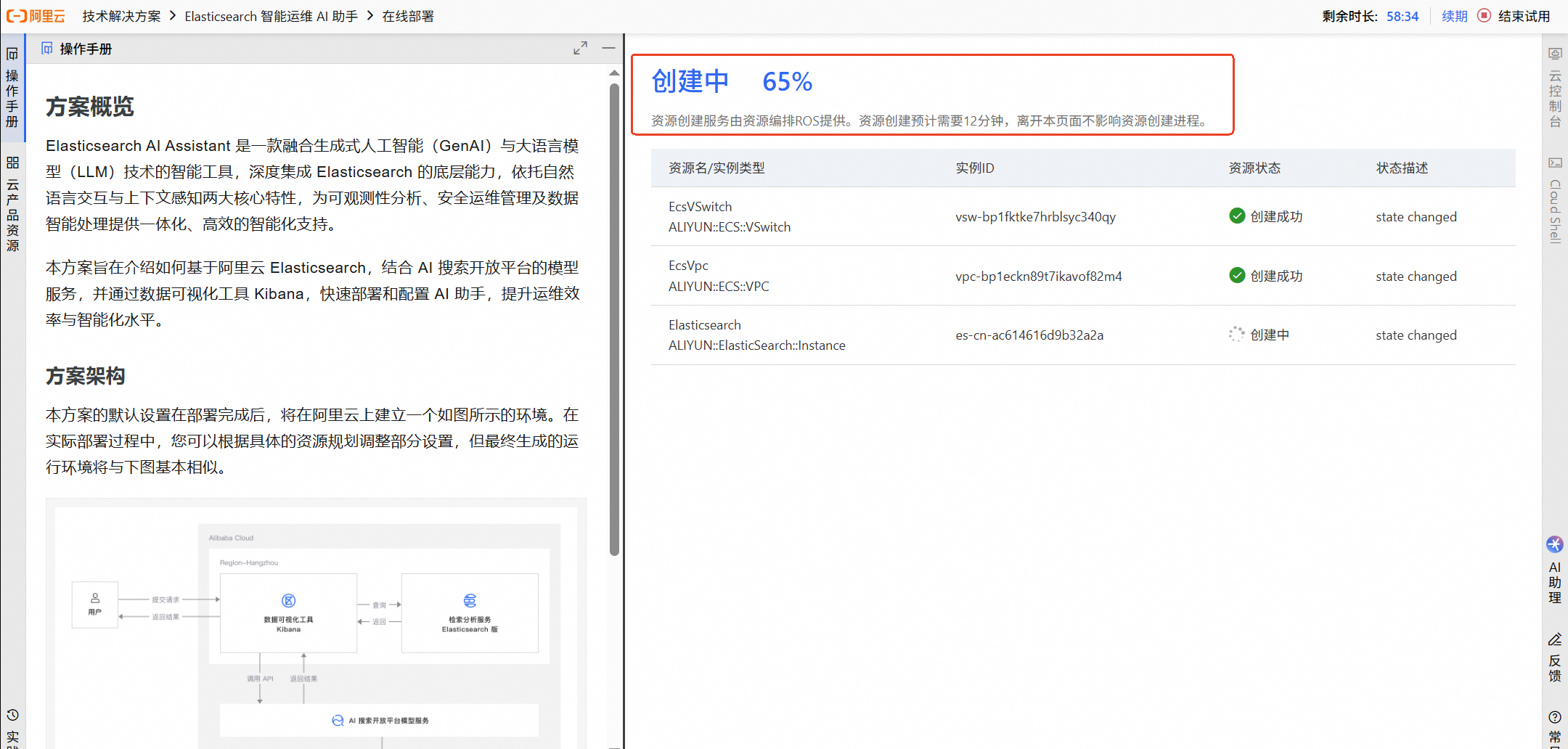Open the 操作手册 tab in left sidebar
Image resolution: width=1568 pixels, height=749 pixels.
[x=12, y=87]
